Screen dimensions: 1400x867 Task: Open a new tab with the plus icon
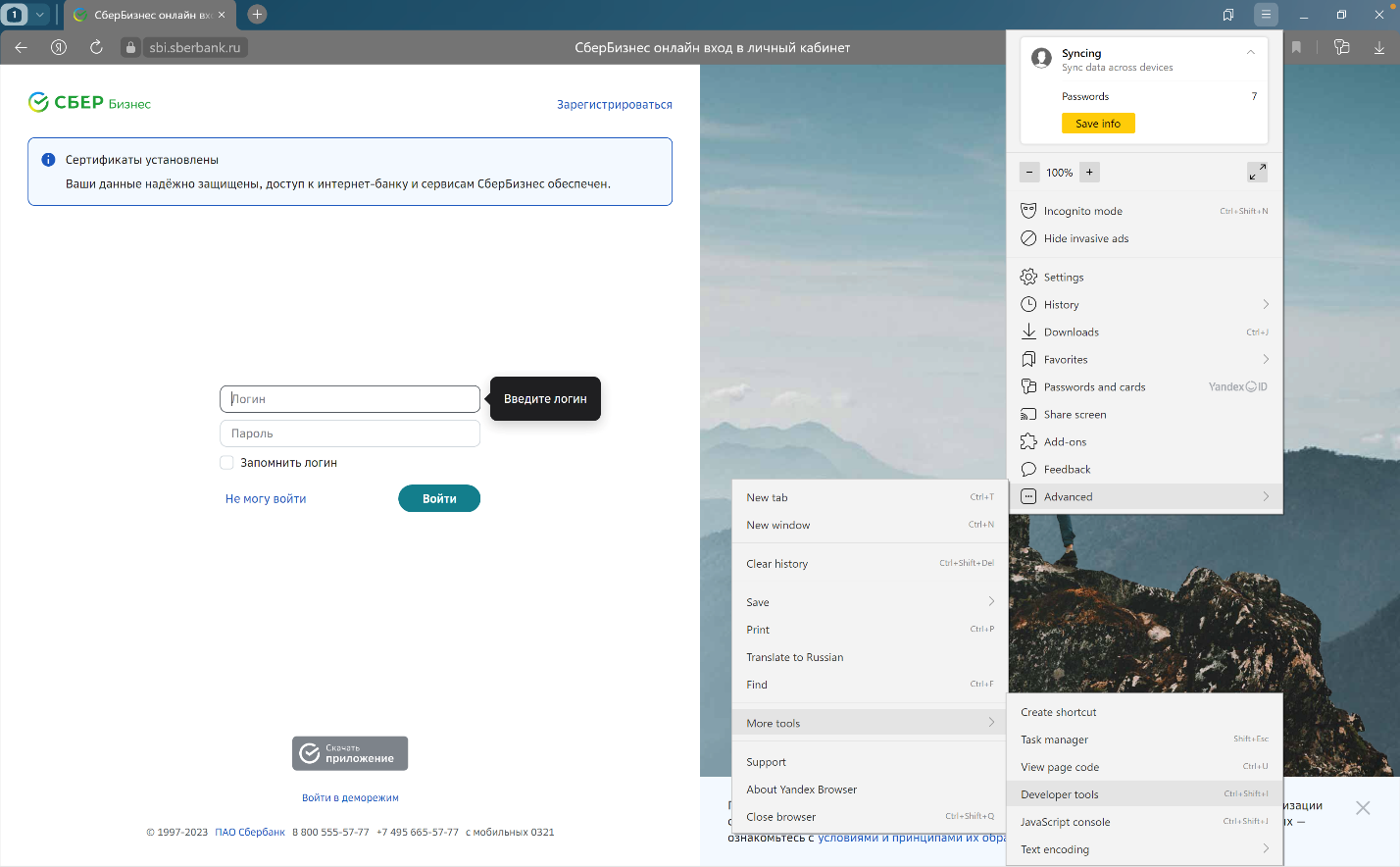click(x=257, y=14)
